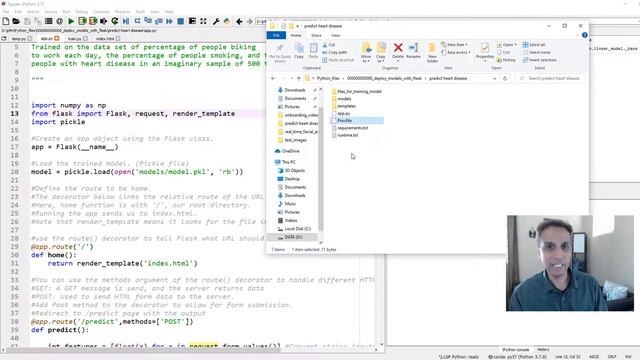
Task: Select the templates folder
Action: point(344,106)
